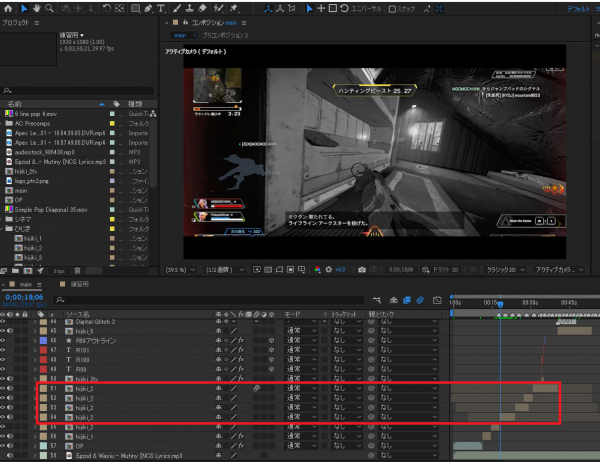Open the Graph Editor icon in timeline

(437, 300)
